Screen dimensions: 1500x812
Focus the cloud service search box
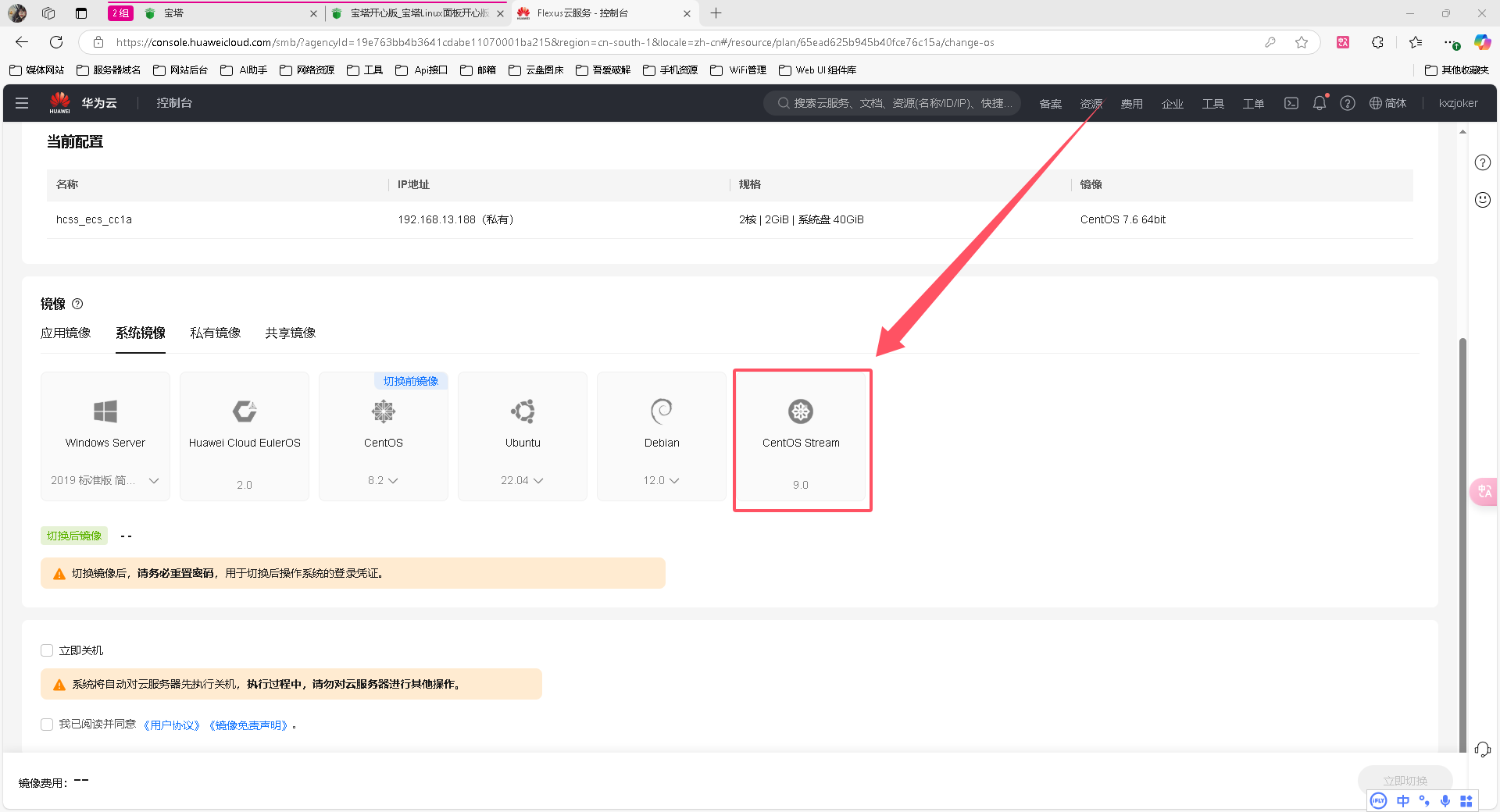(x=892, y=103)
